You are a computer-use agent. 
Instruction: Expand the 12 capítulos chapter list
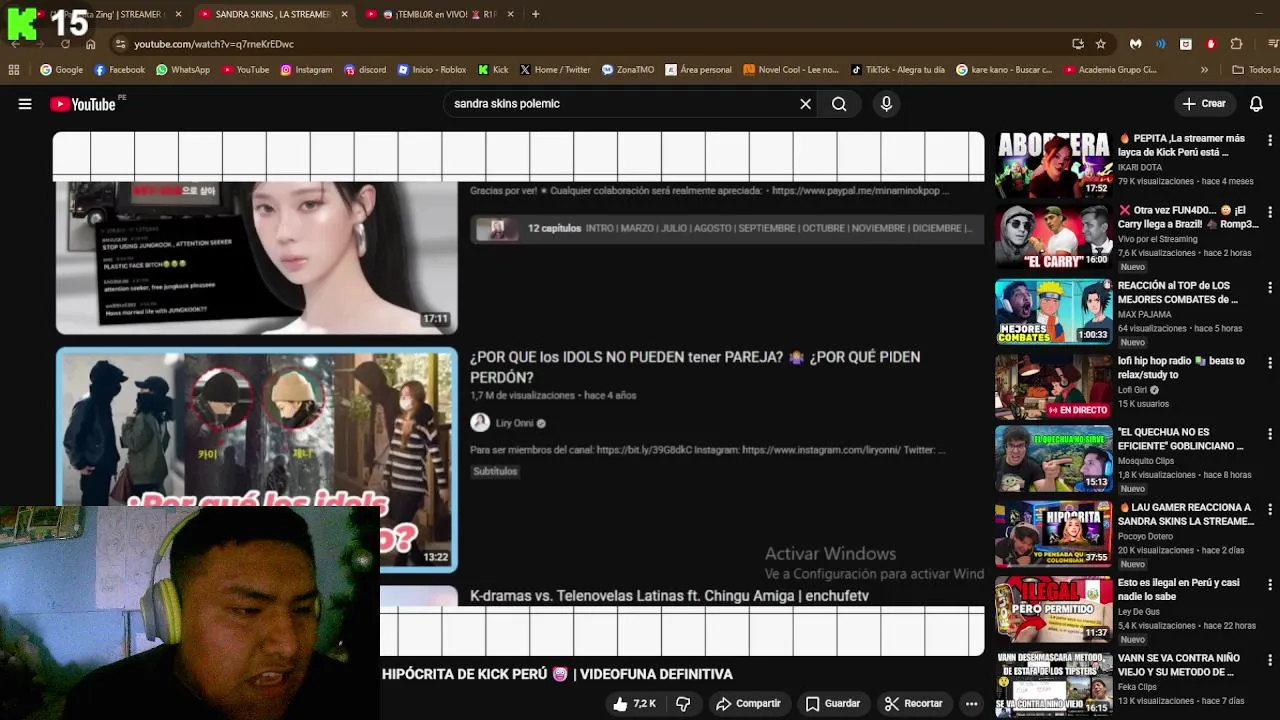727,228
